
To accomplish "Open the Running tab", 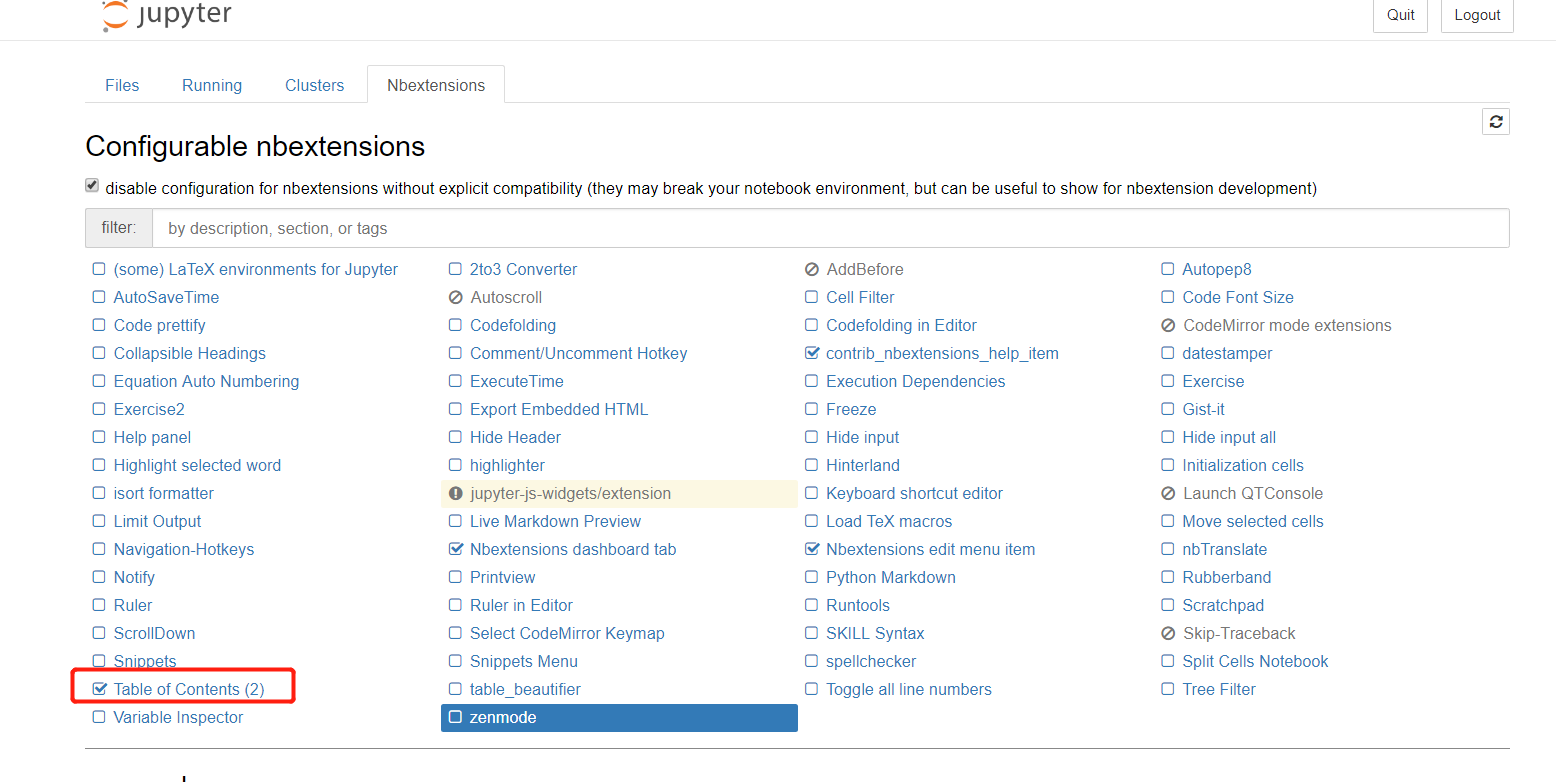I will 212,85.
